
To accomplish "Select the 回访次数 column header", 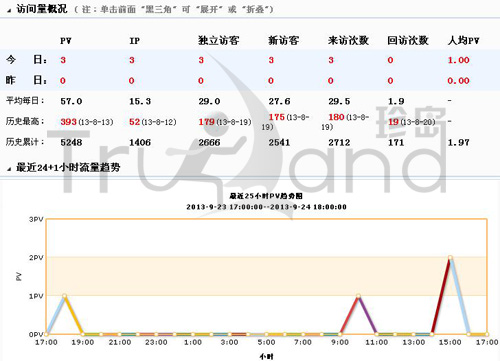I will pyautogui.click(x=408, y=40).
